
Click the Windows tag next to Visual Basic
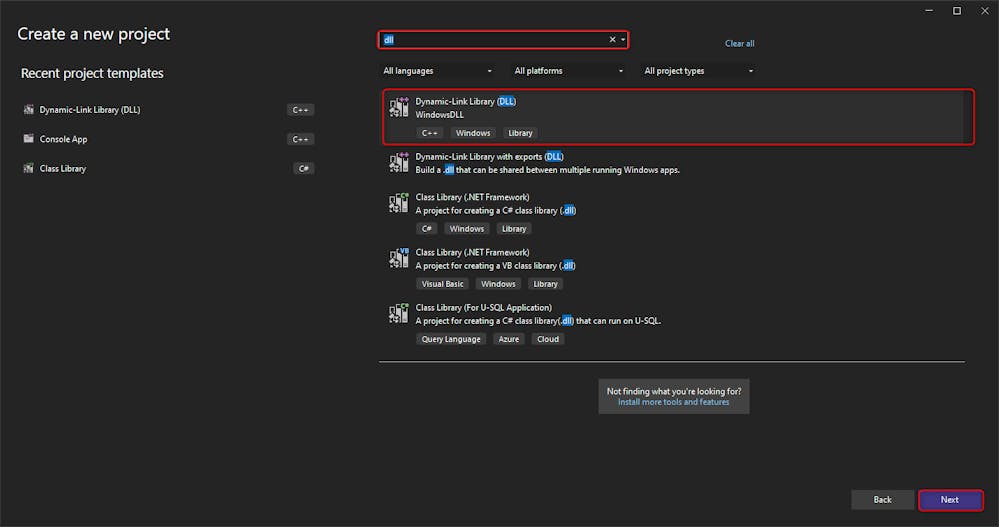[498, 284]
